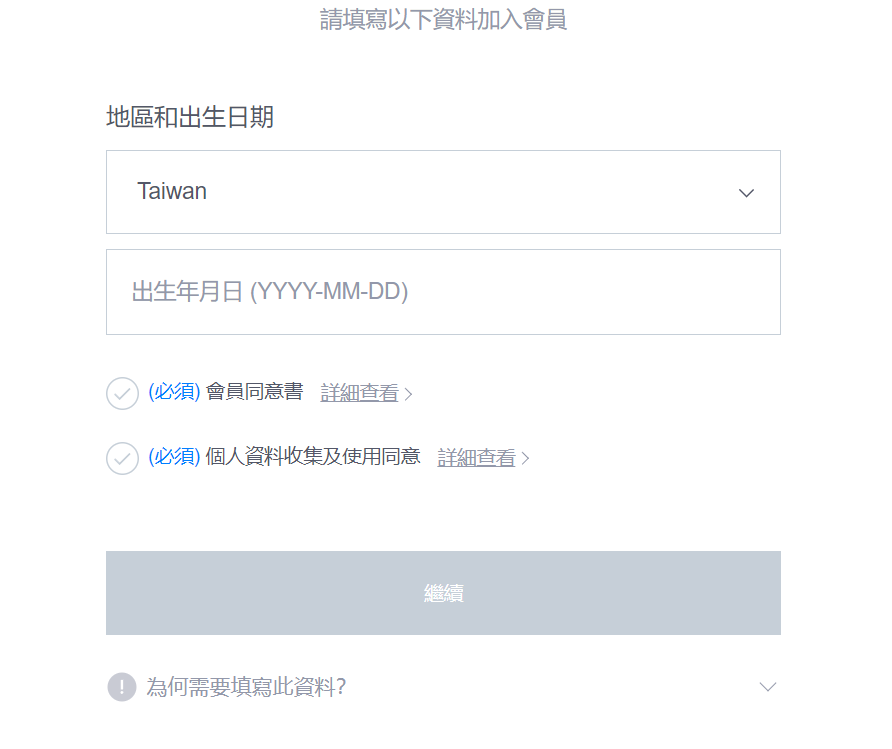
Task: Check the 會員同意書 agreement checkbox
Action: (122, 393)
